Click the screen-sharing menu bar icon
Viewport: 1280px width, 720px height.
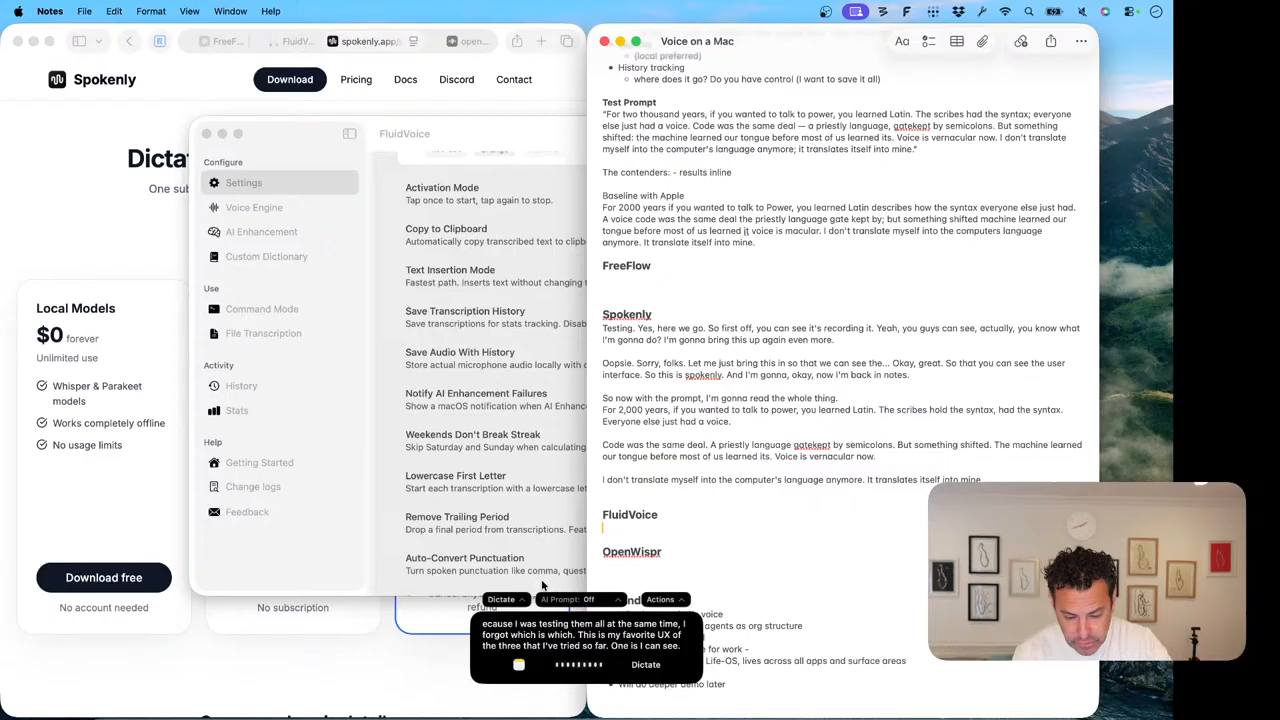tap(855, 11)
